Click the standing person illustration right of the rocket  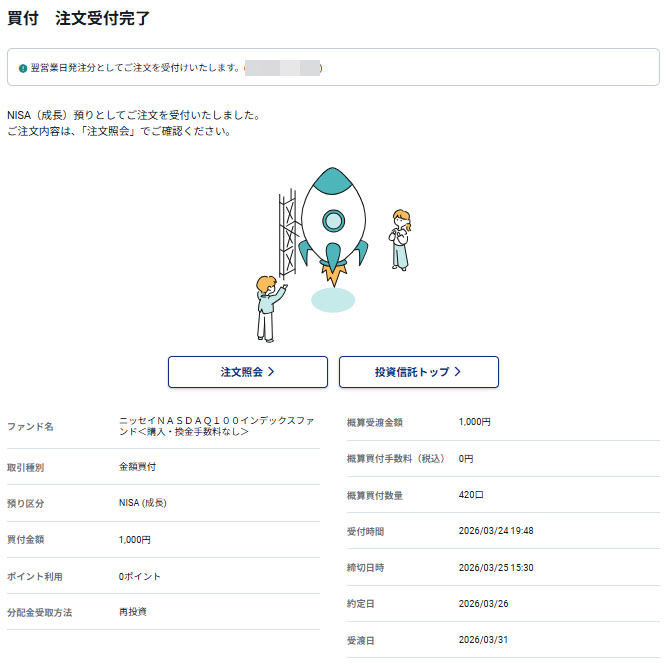pos(401,238)
